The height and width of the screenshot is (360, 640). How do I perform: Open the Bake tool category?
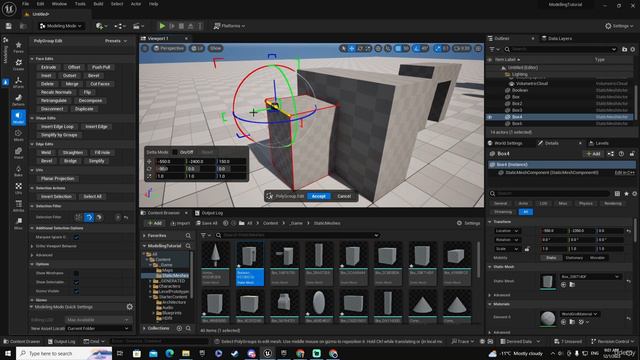[18, 171]
